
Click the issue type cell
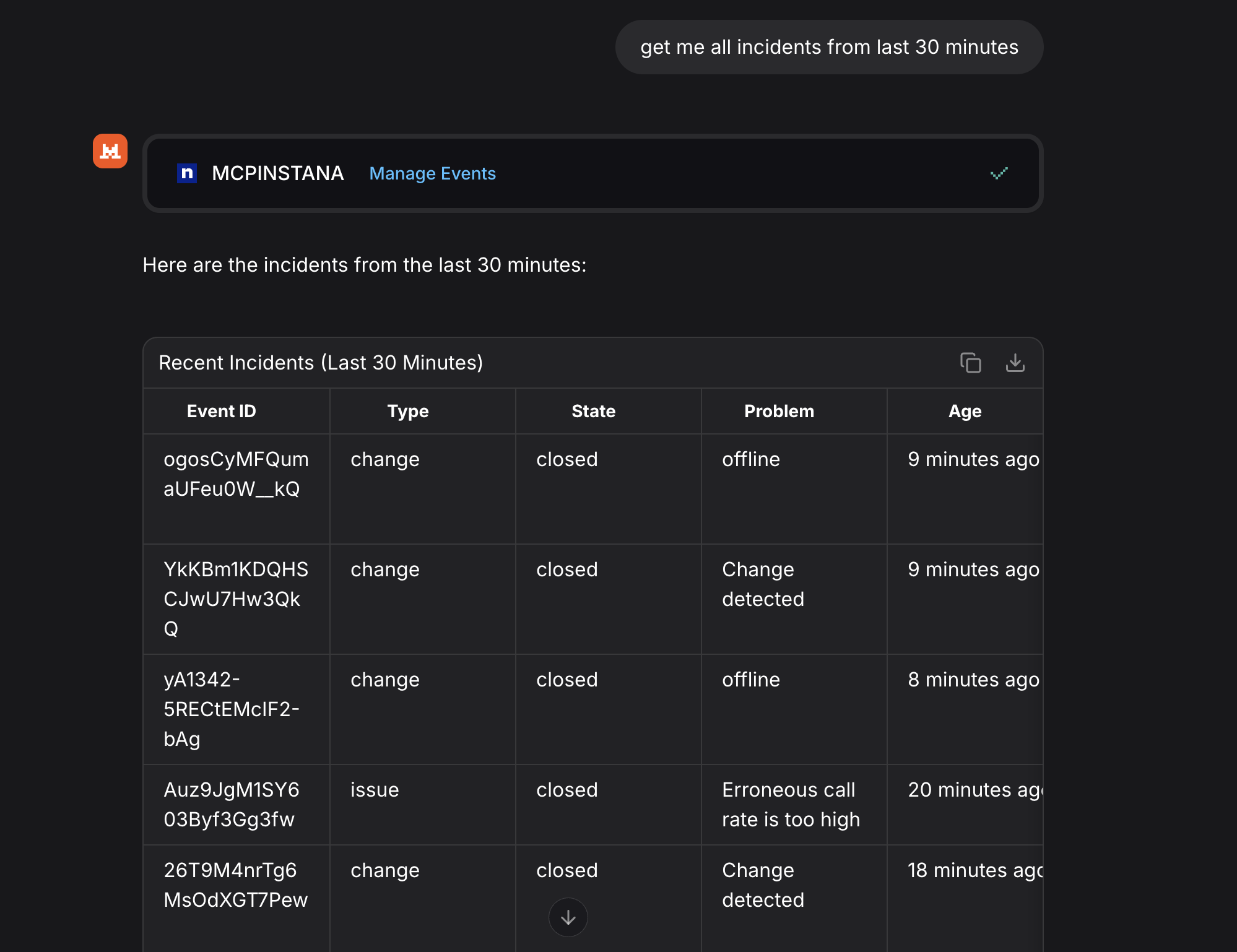pos(375,790)
